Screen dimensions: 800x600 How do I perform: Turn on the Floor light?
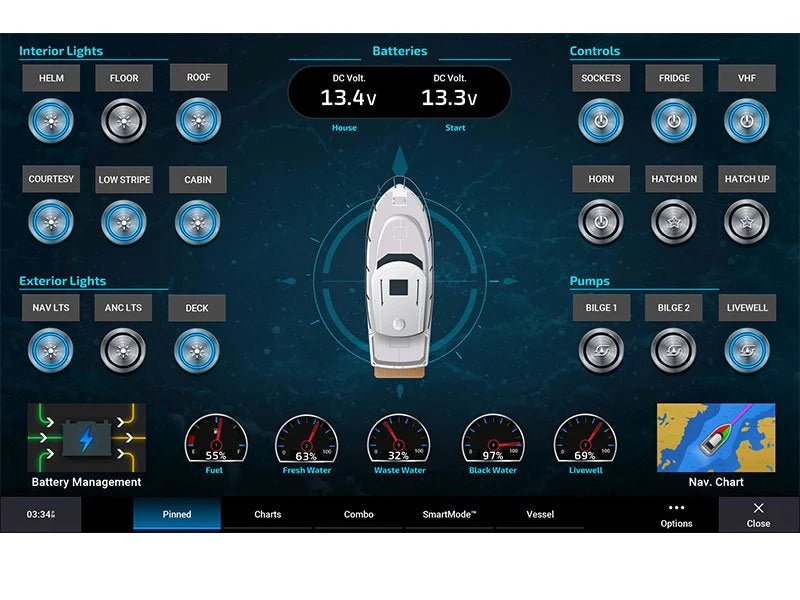[x=124, y=120]
